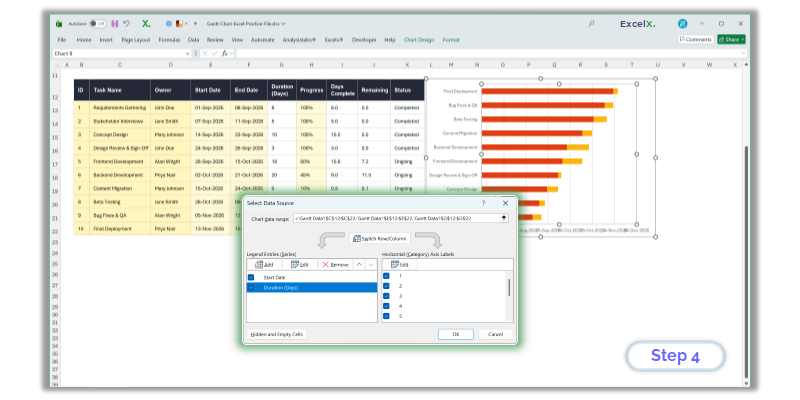Uncheck the Duration (Days) series checkbox
Image resolution: width=800 pixels, height=400 pixels.
tap(251, 288)
